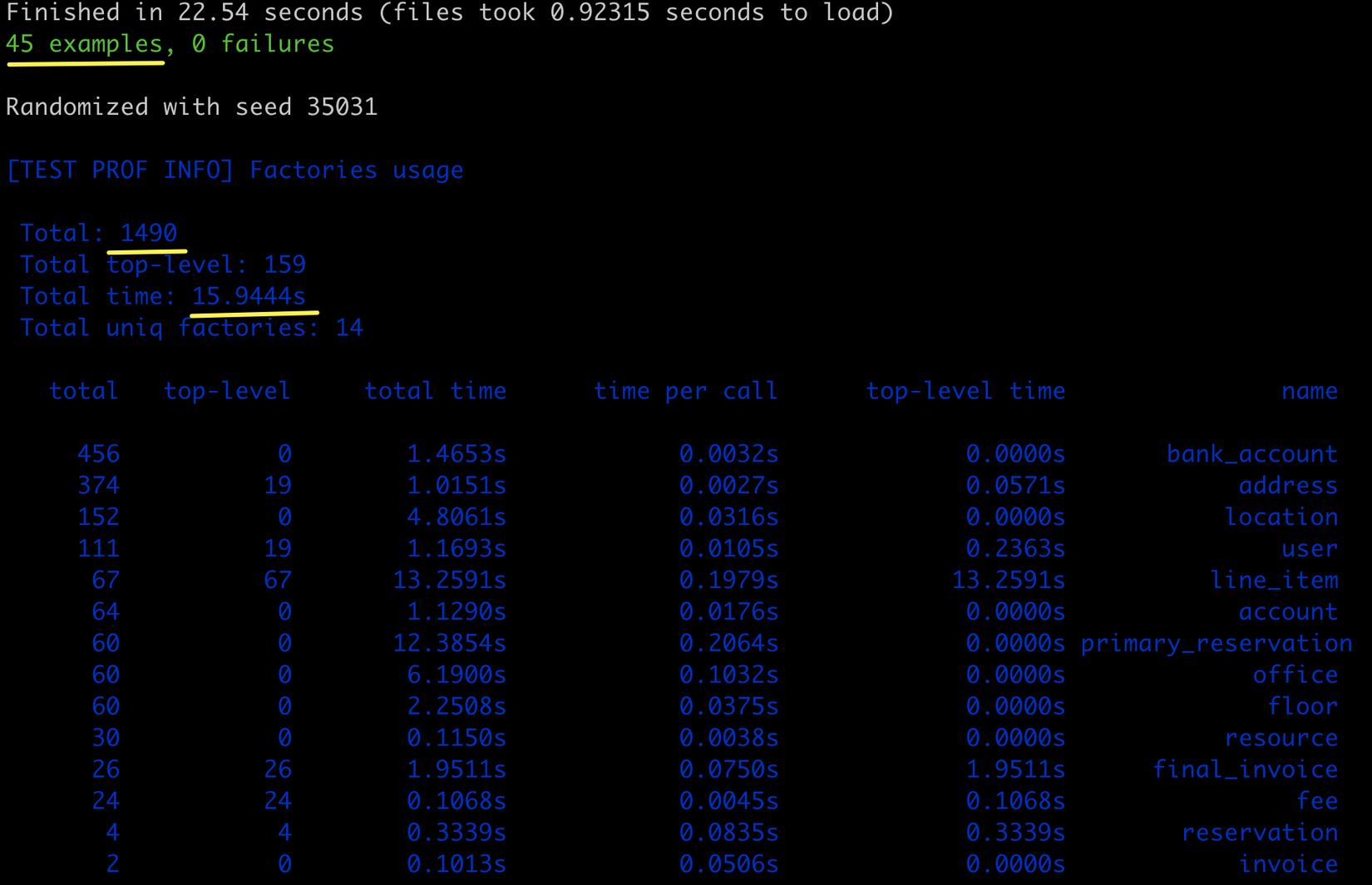This screenshot has height=885, width=1372.
Task: Click the 0.2064s time per call value
Action: 728,645
